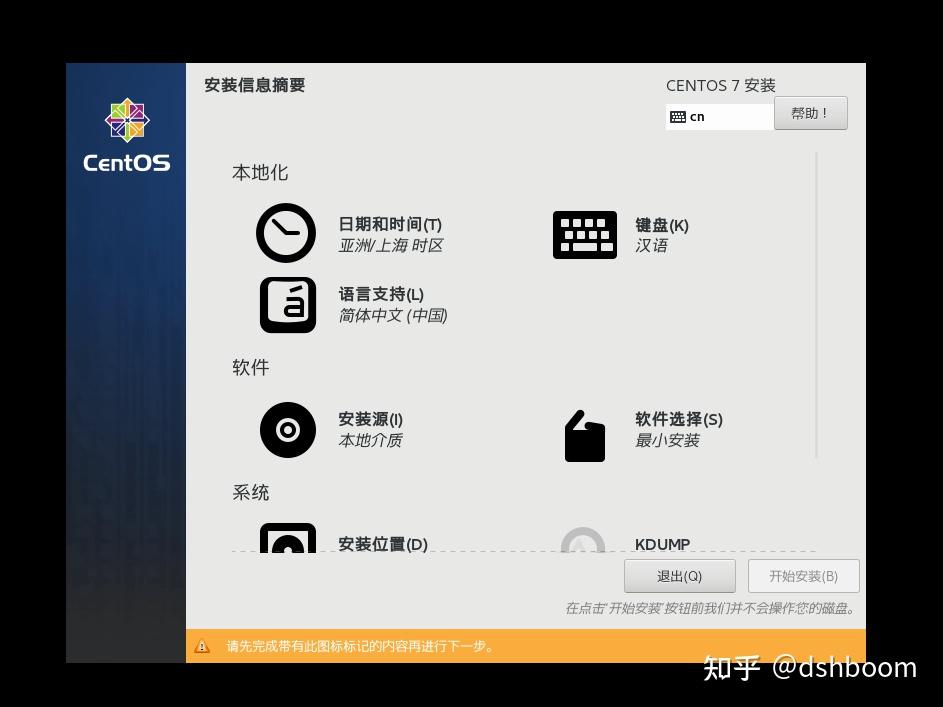Open the cn keyboard layout switcher
943x707 pixels.
[x=719, y=117]
